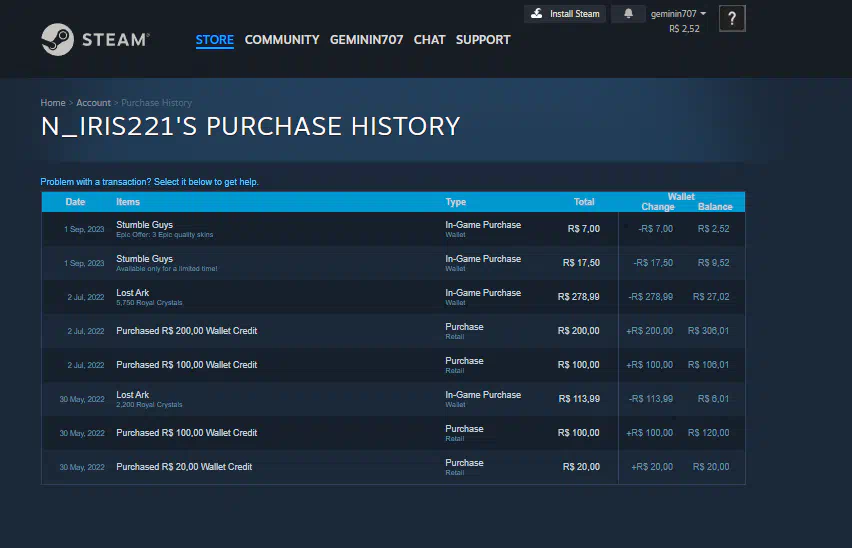Open the SUPPORT menu item

click(483, 40)
